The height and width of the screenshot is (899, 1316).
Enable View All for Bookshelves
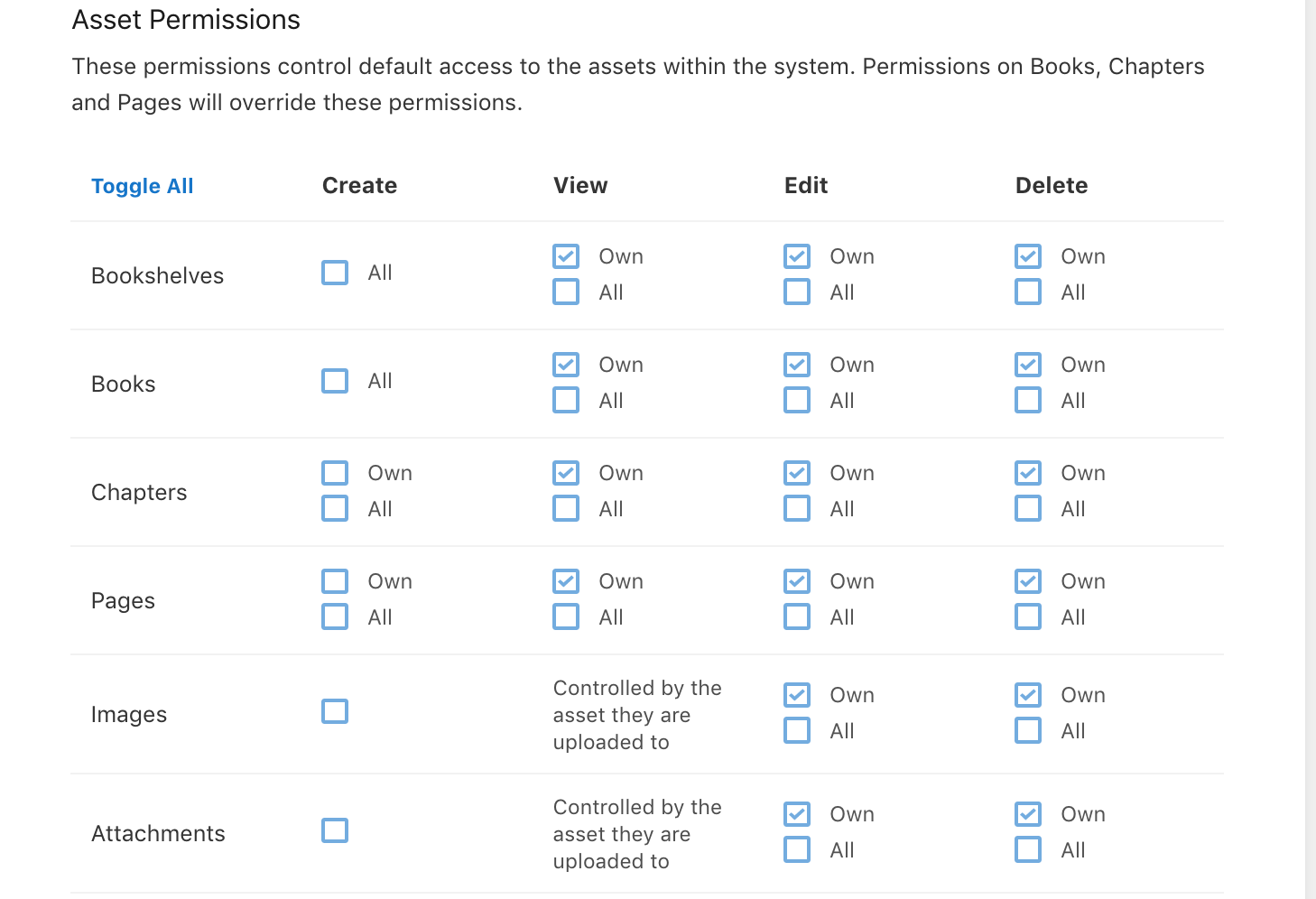pos(565,292)
